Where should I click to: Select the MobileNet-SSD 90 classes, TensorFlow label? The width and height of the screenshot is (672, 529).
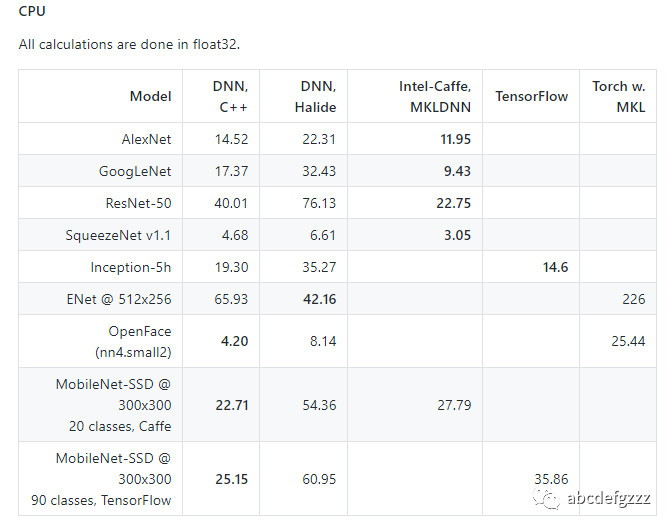click(x=101, y=479)
